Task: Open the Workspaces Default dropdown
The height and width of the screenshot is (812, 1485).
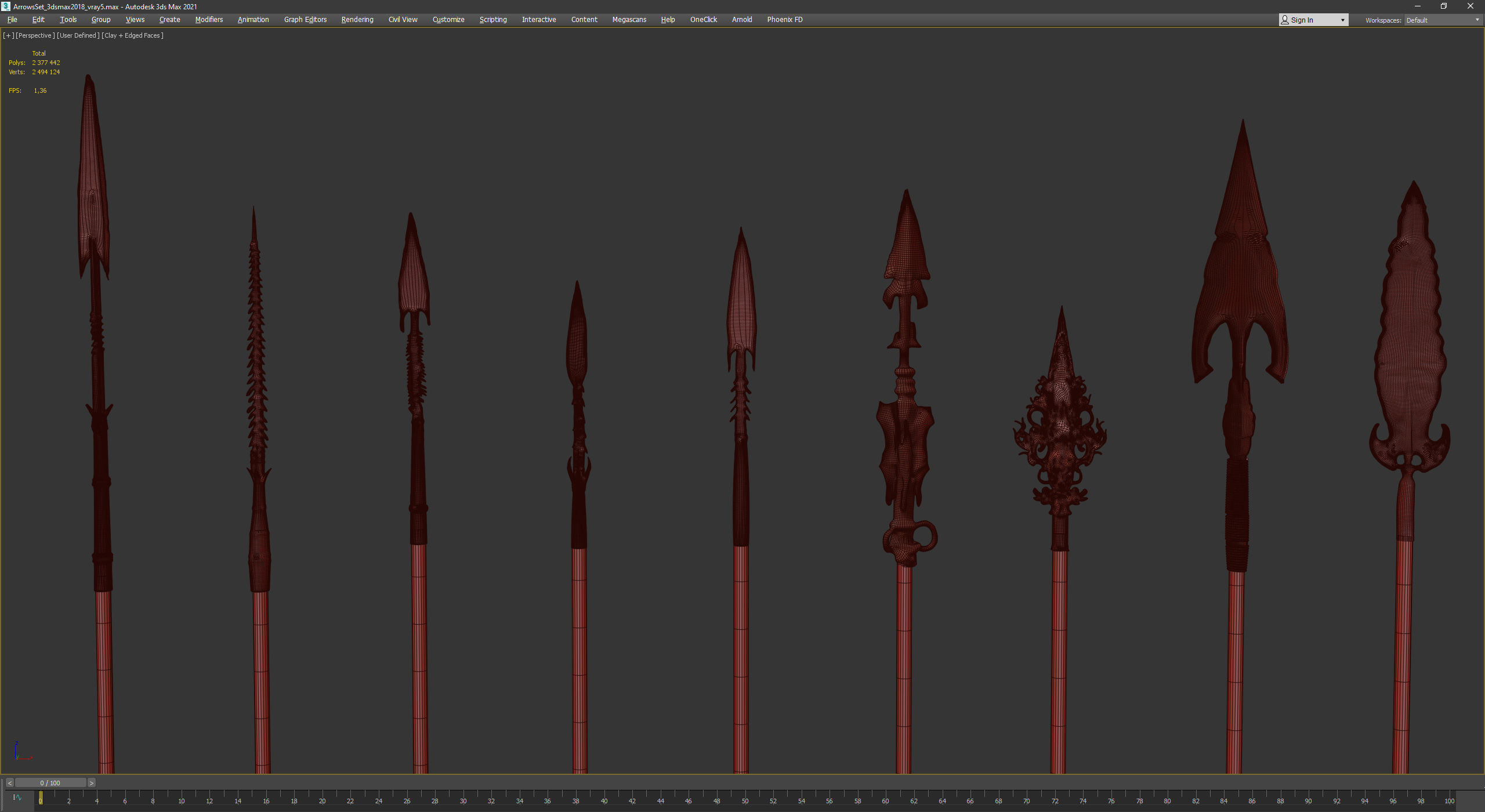Action: coord(1442,20)
